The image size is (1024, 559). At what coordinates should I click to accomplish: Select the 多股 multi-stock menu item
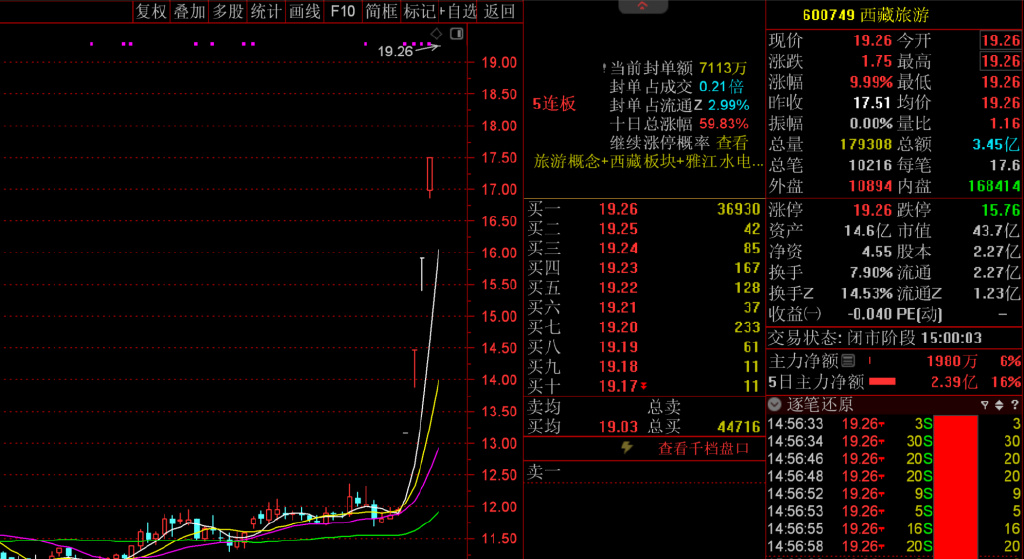click(x=227, y=11)
